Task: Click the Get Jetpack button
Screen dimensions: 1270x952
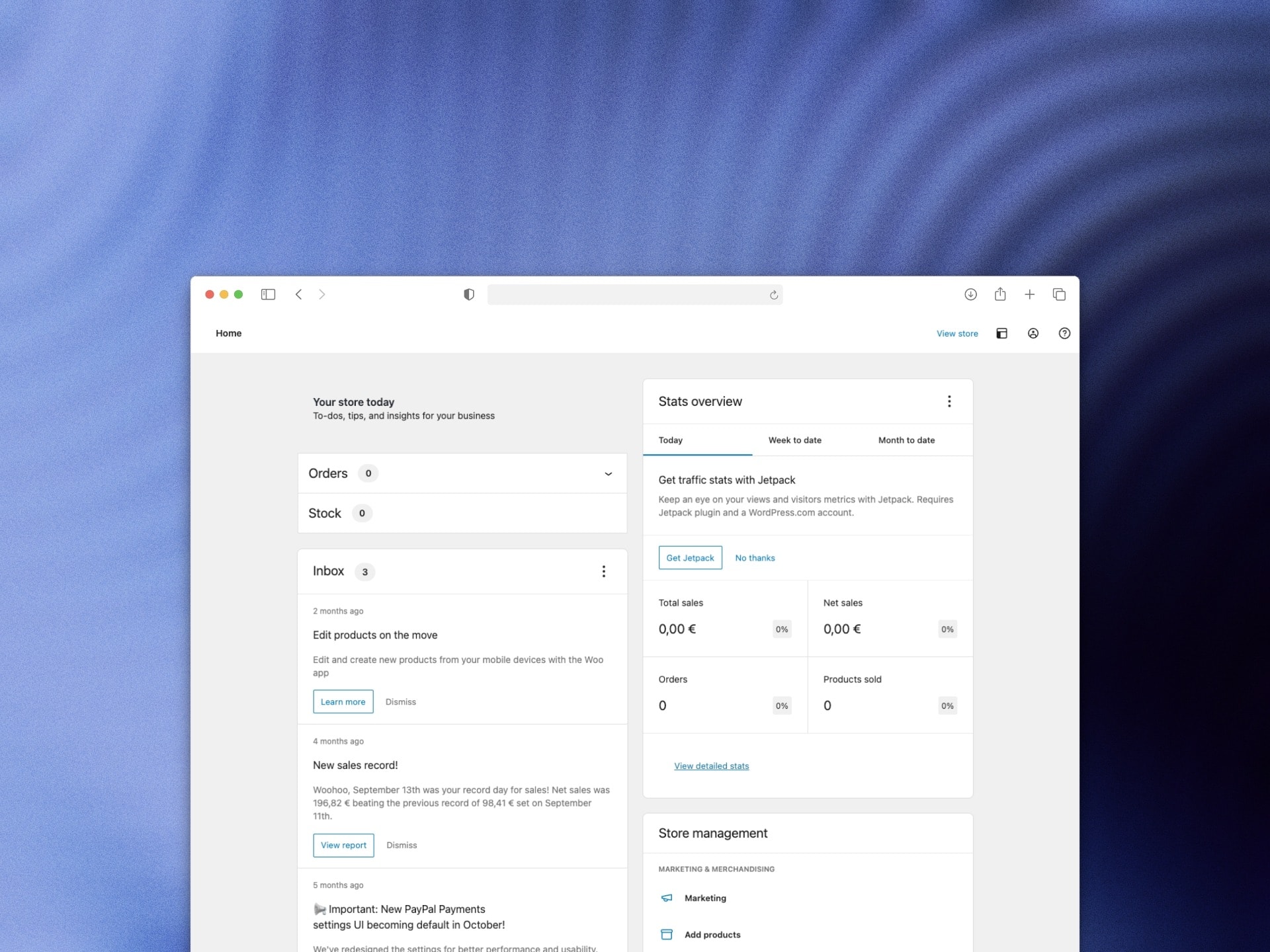Action: 690,557
